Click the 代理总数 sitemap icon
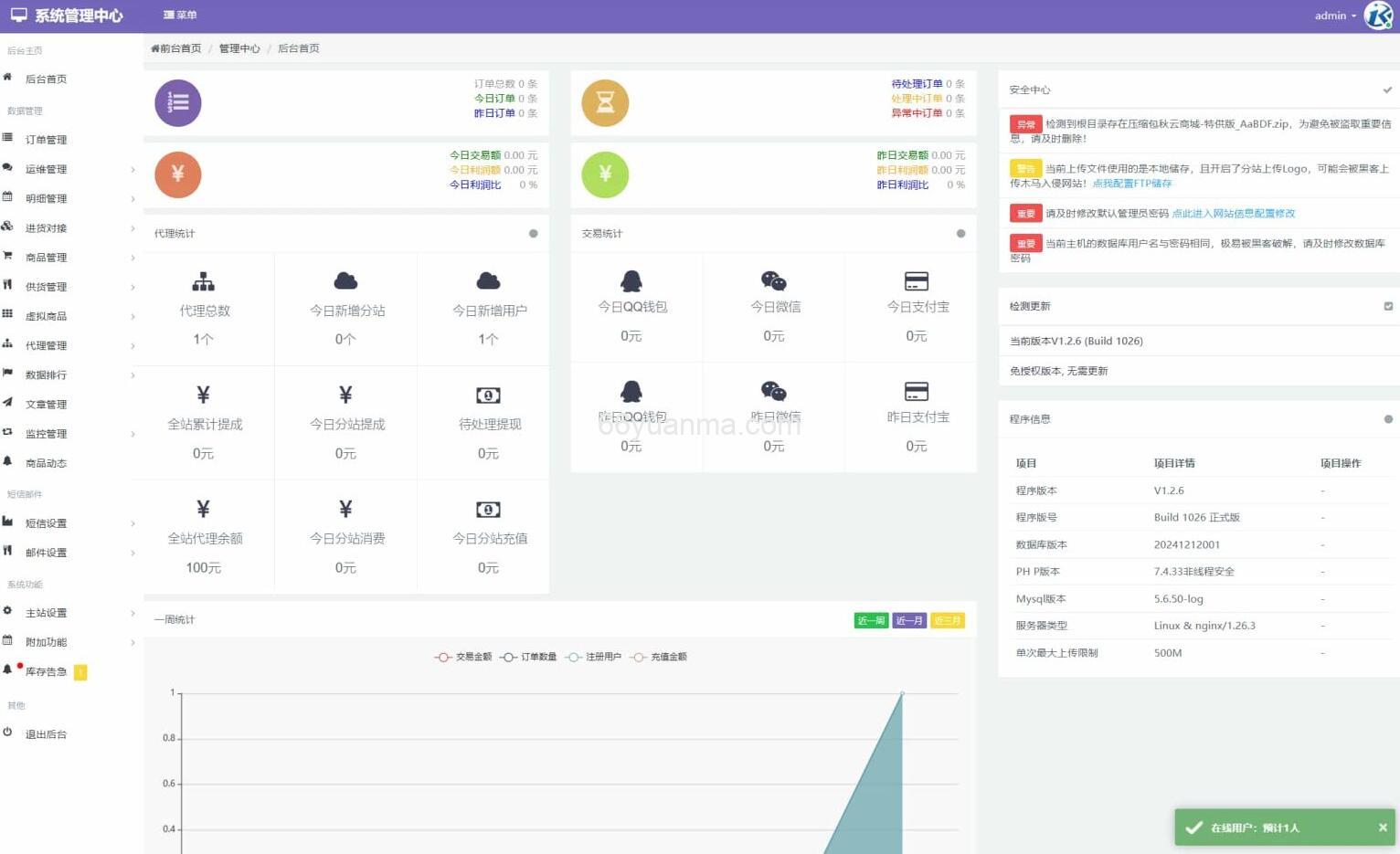1400x854 pixels. pos(204,281)
